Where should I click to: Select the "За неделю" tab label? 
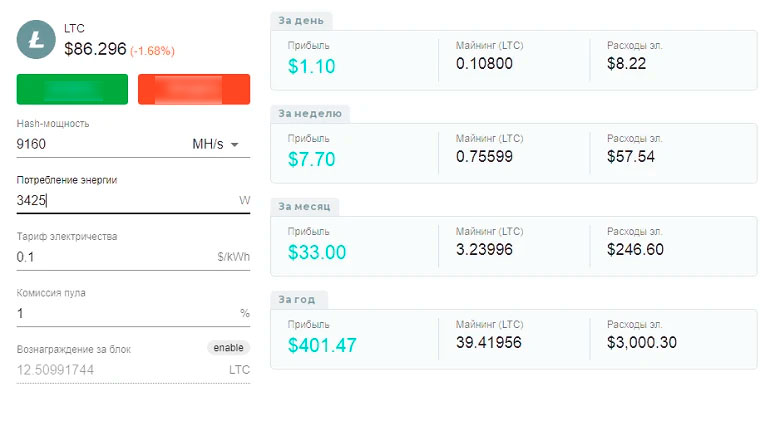coord(310,113)
